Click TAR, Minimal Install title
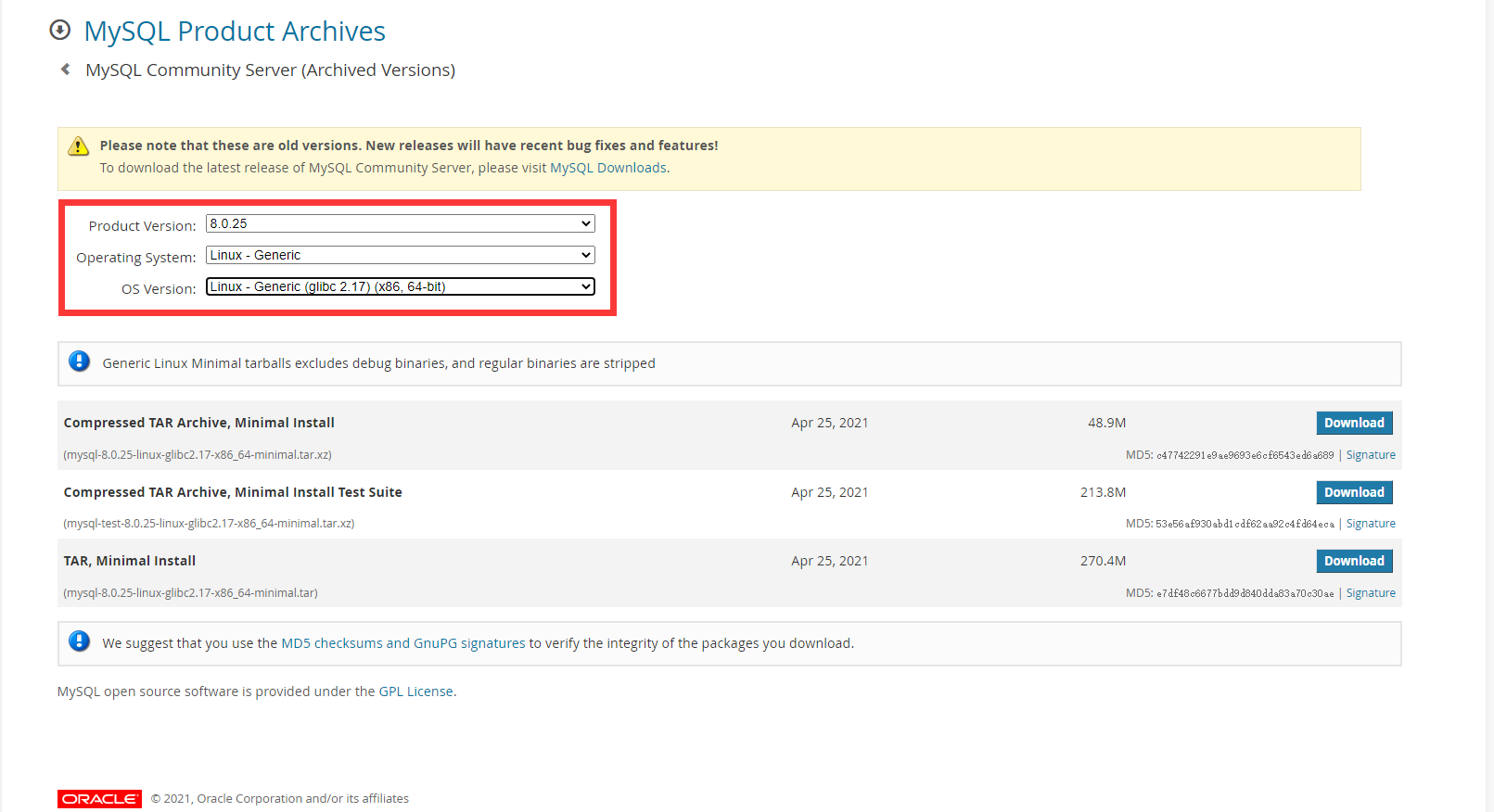Image resolution: width=1494 pixels, height=812 pixels. tap(130, 561)
